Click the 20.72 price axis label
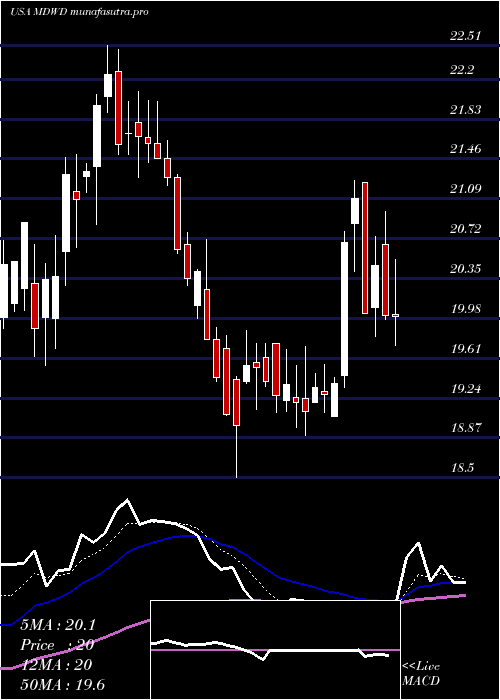This screenshot has height=700, width=500. click(x=465, y=229)
